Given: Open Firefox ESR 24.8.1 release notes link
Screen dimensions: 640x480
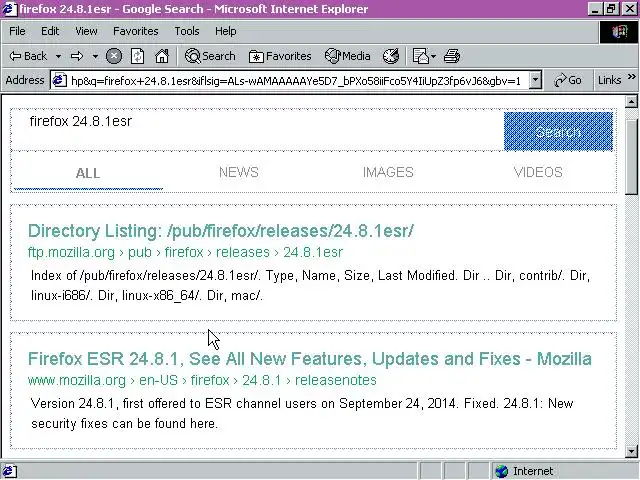Looking at the screenshot, I should (x=310, y=359).
